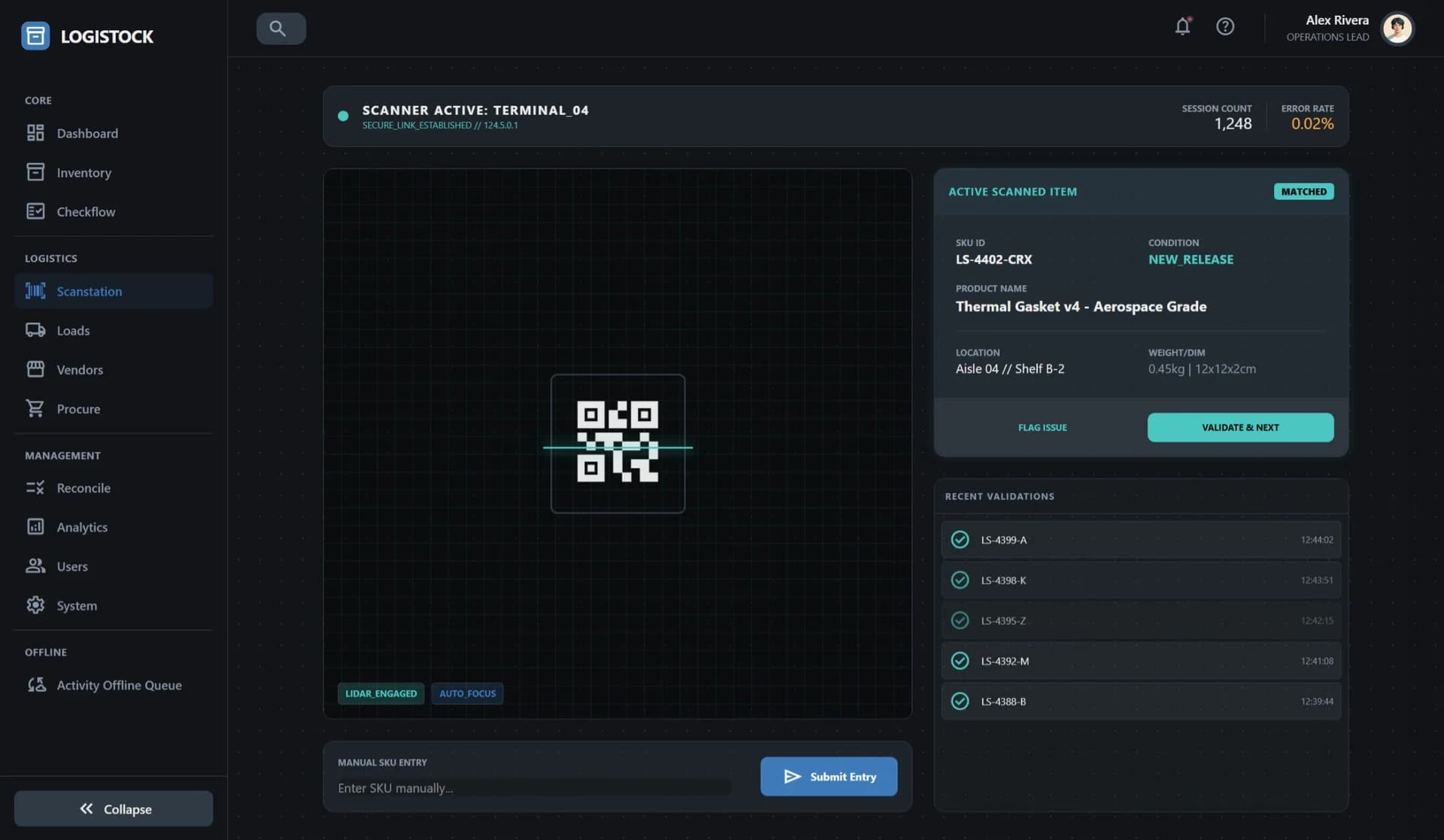
Task: Select recent validation LS-4388-B
Action: (x=1141, y=701)
